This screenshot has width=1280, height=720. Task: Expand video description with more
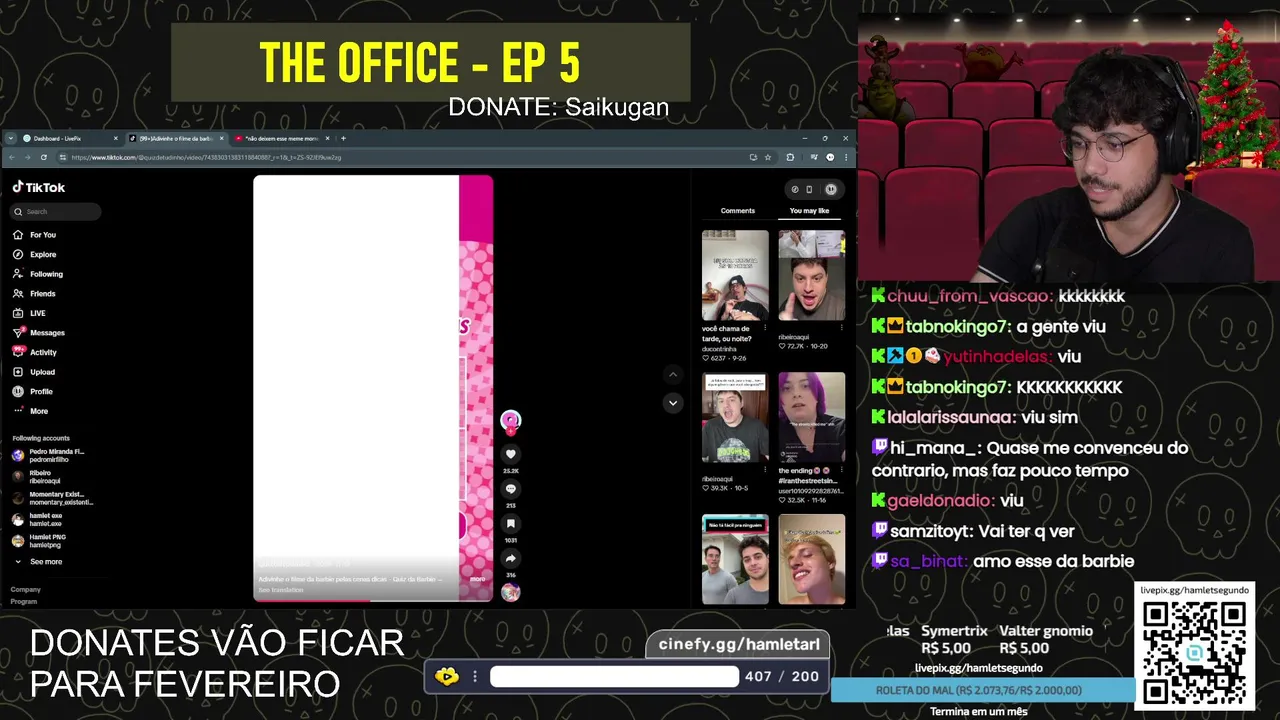pos(478,579)
